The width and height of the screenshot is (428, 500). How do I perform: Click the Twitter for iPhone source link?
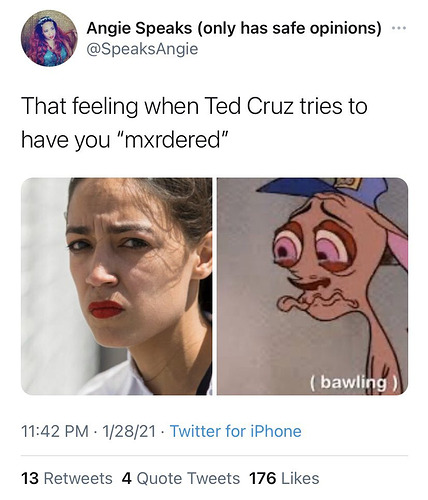click(x=236, y=431)
